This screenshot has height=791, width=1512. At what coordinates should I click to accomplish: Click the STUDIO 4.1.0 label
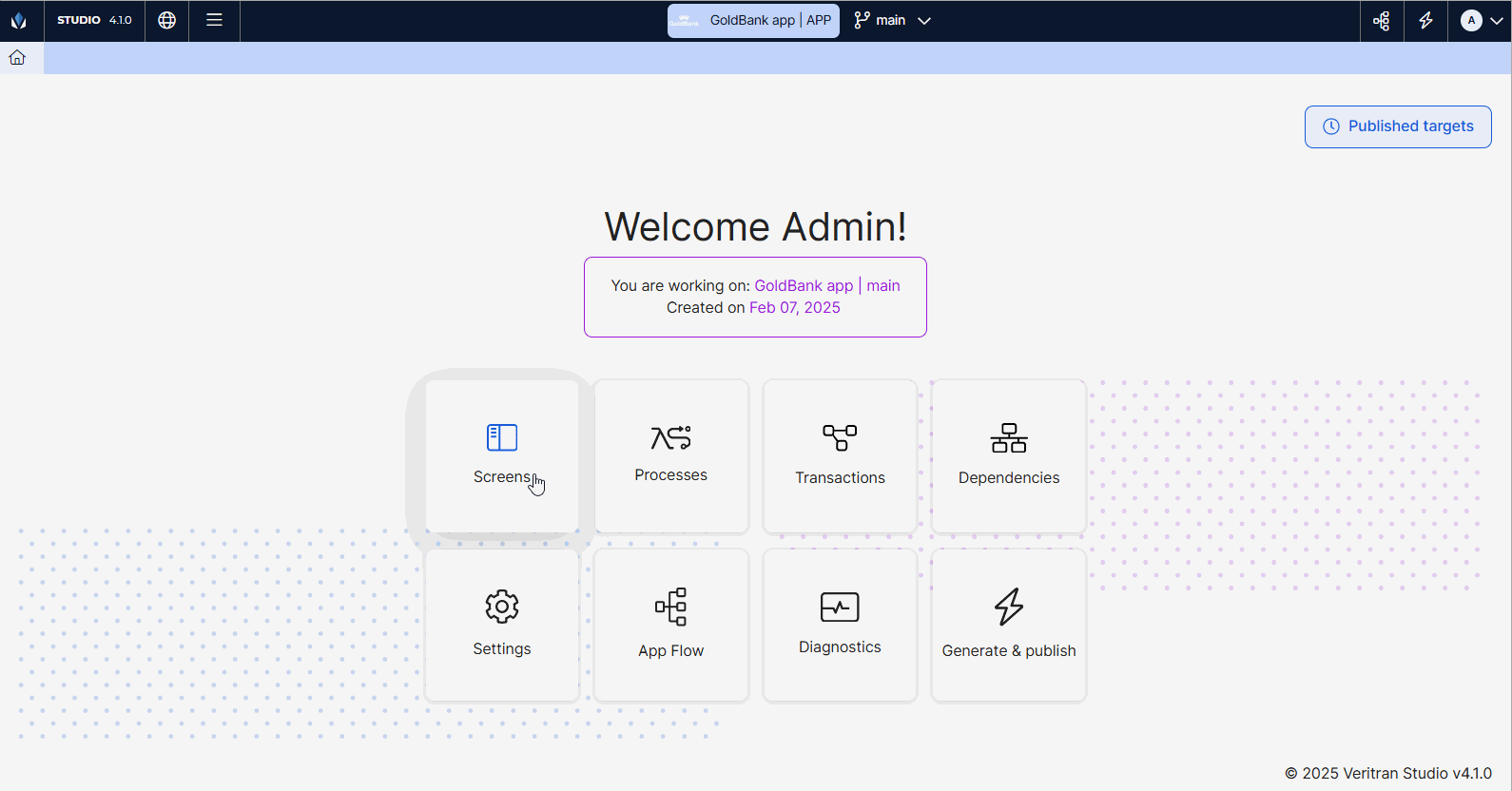(94, 20)
